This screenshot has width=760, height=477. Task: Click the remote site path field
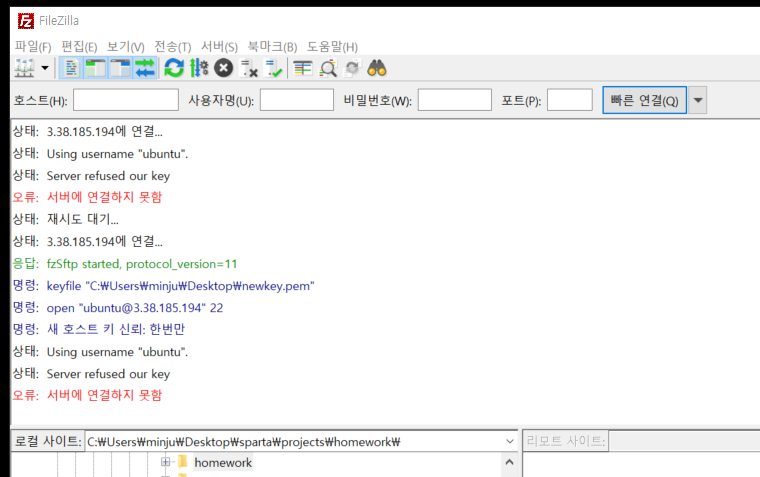[684, 441]
